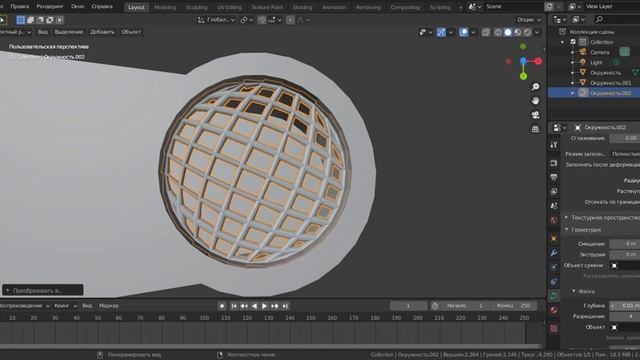Screen dimensions: 640x360
Task: Open the pivot point dropdown
Action: point(247,20)
